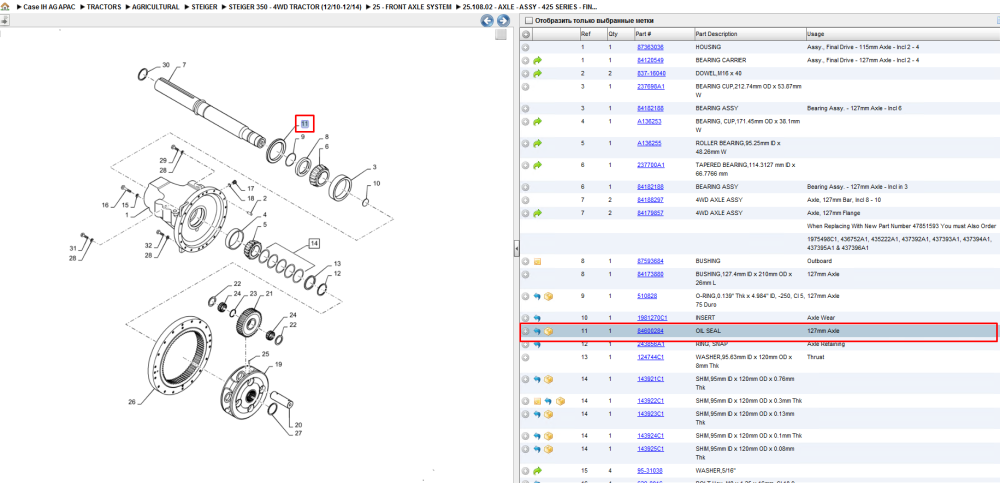Click yellow note icon for part 87593684
1000x483 pixels.
click(538, 261)
